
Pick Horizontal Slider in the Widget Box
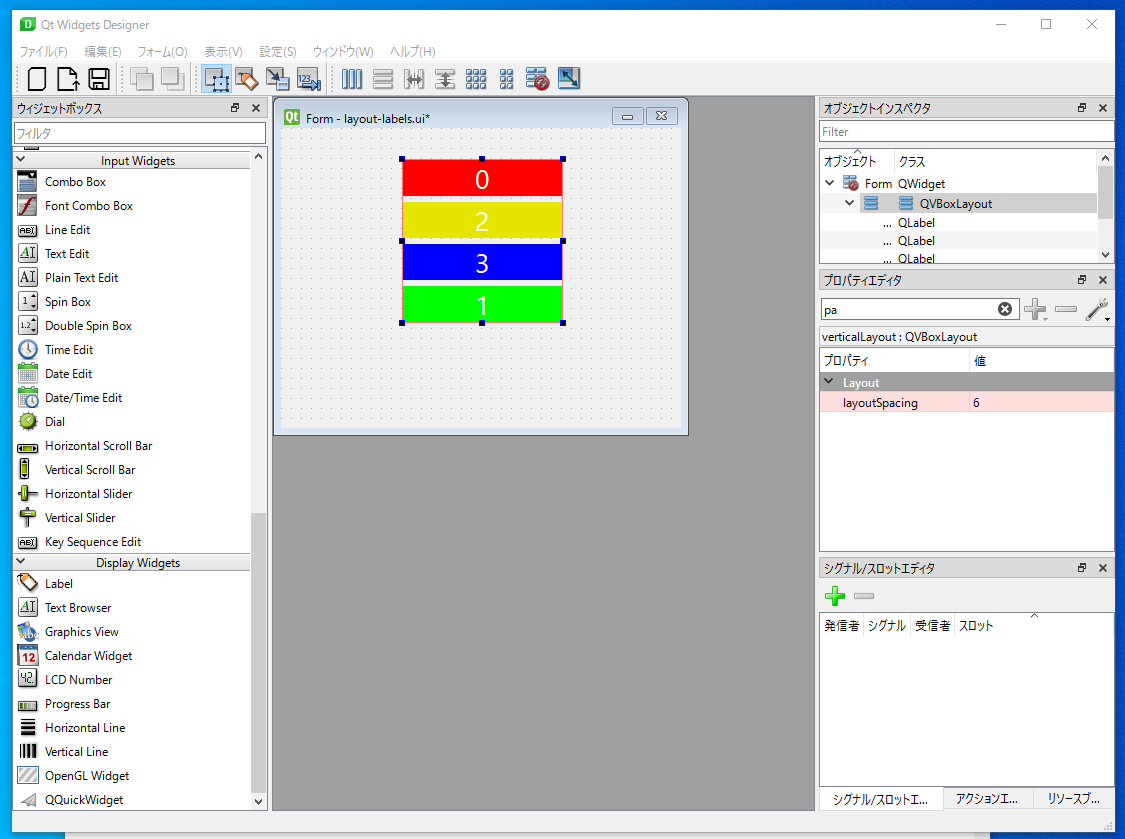click(x=88, y=494)
